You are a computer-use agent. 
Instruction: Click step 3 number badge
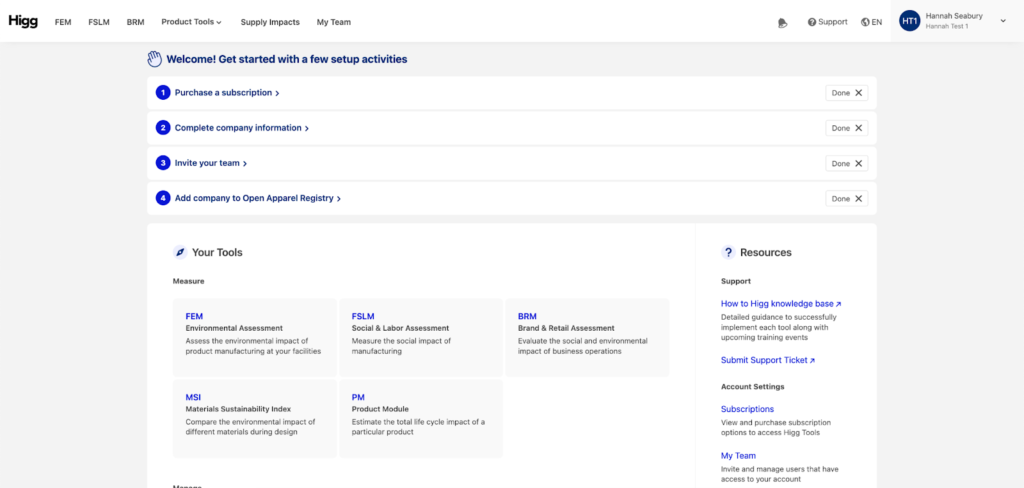163,163
